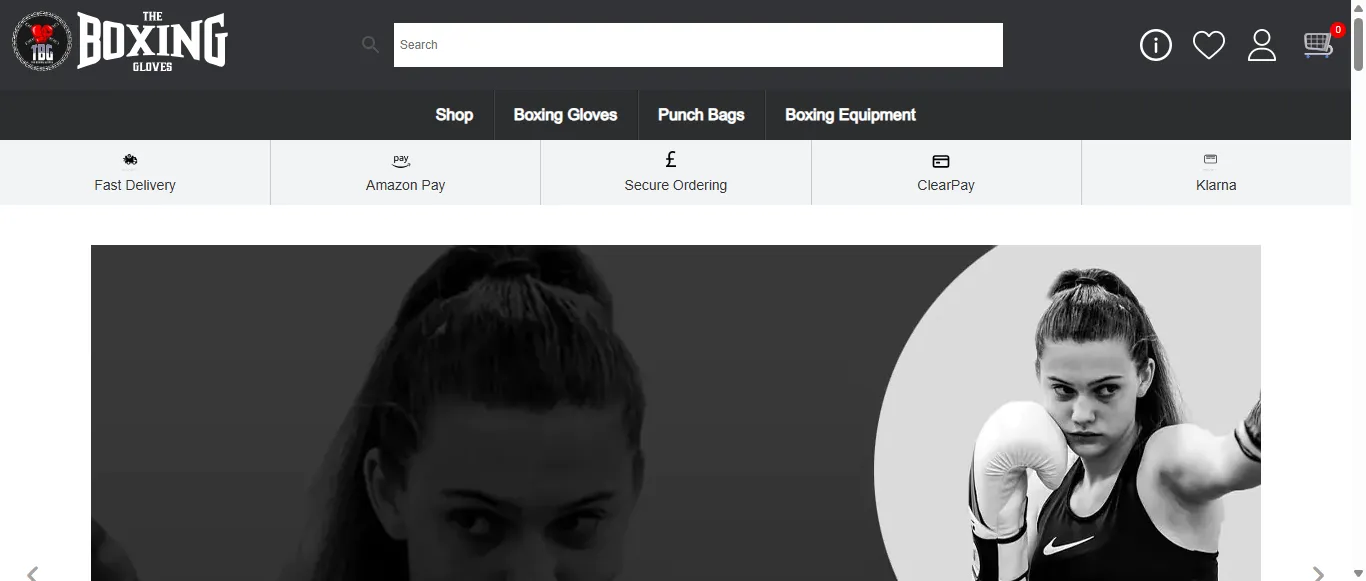The height and width of the screenshot is (581, 1366).
Task: Click the ClearPay card icon
Action: point(940,159)
